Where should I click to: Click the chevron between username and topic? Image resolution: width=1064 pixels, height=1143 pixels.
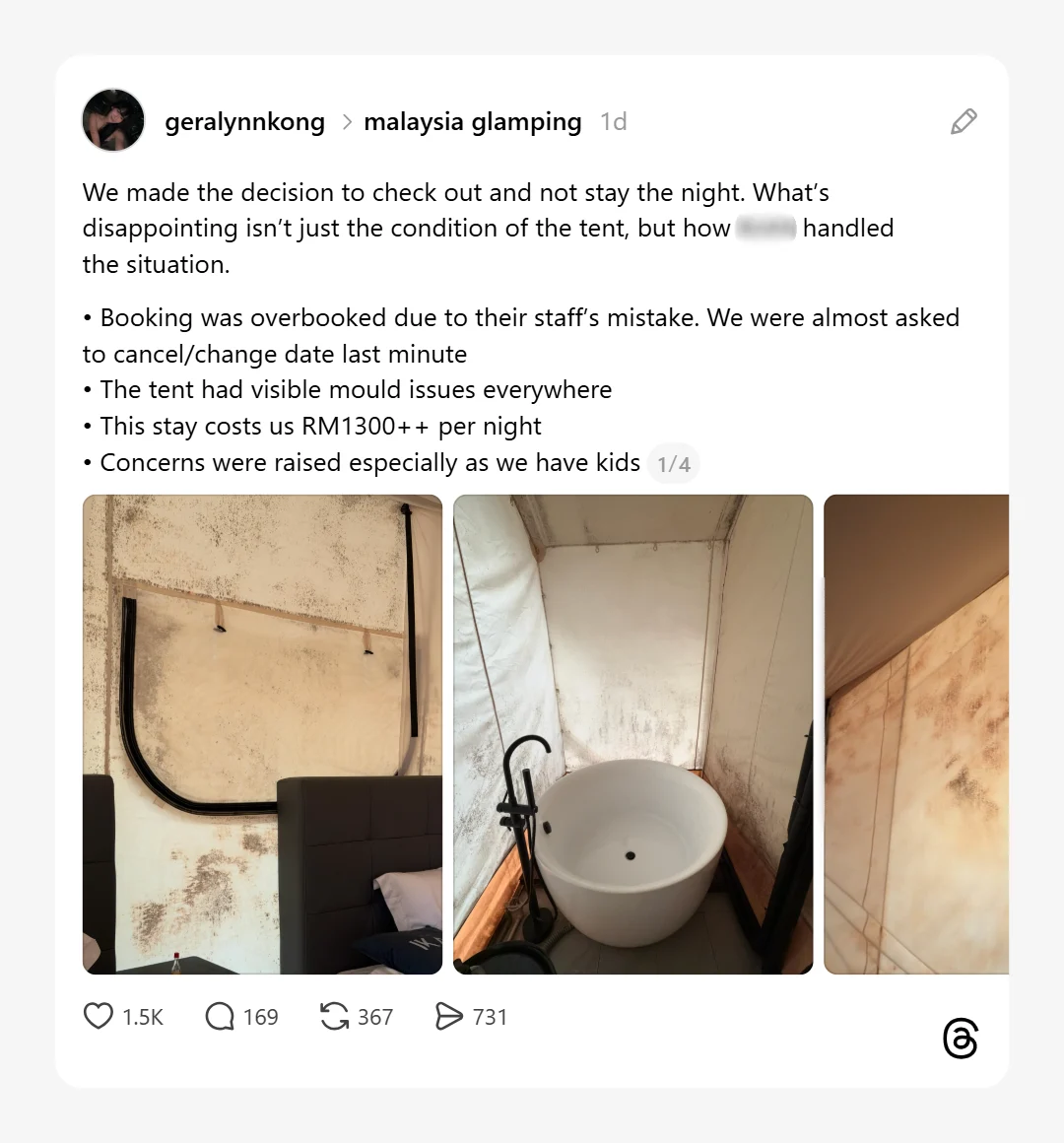pyautogui.click(x=347, y=122)
